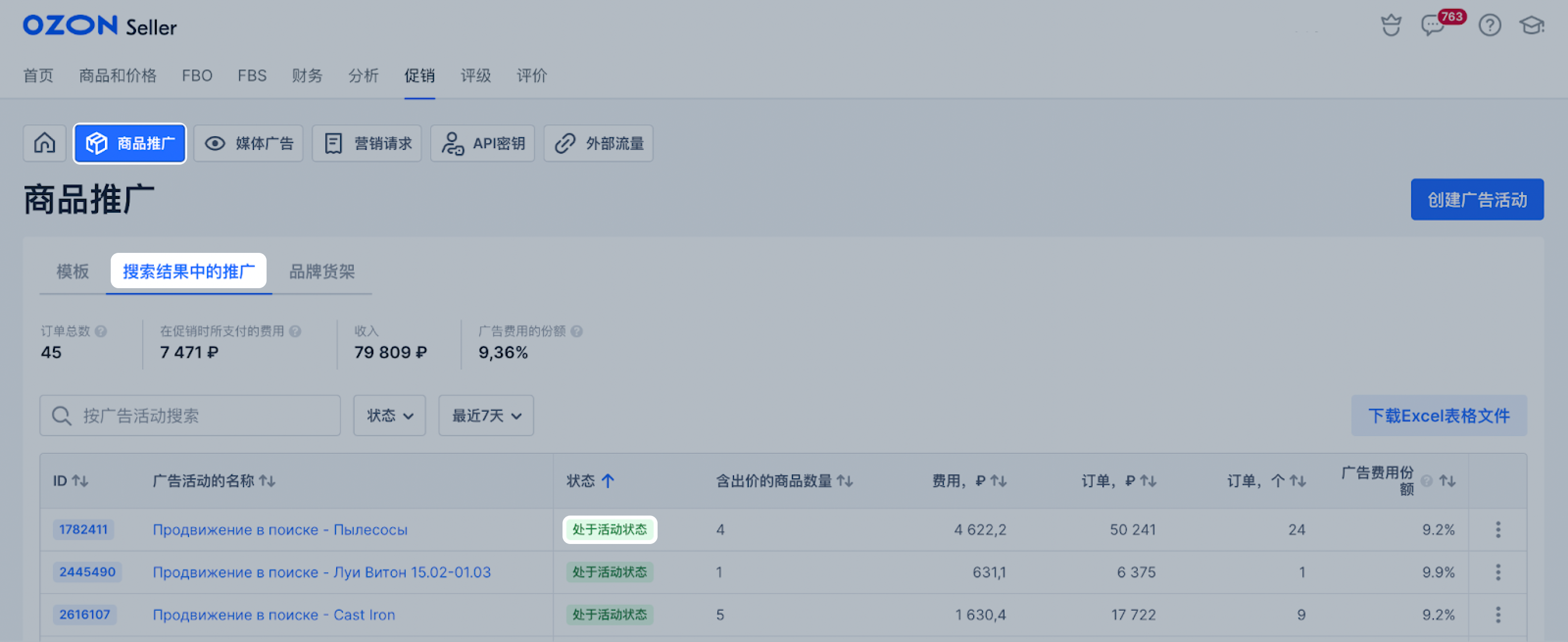Open the 评级 menu
This screenshot has height=642, width=1568.
click(x=475, y=75)
